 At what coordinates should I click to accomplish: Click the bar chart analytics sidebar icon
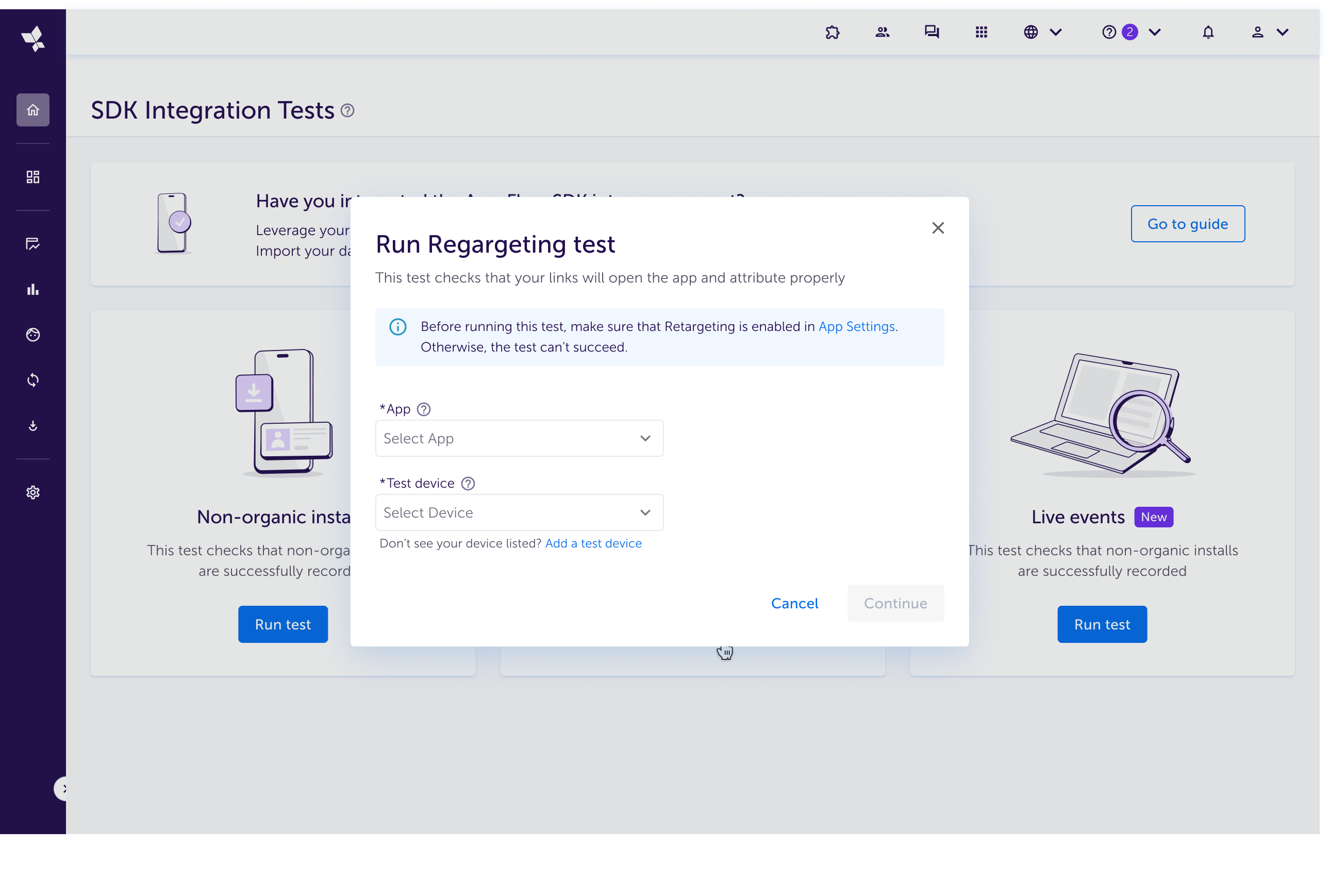32,289
